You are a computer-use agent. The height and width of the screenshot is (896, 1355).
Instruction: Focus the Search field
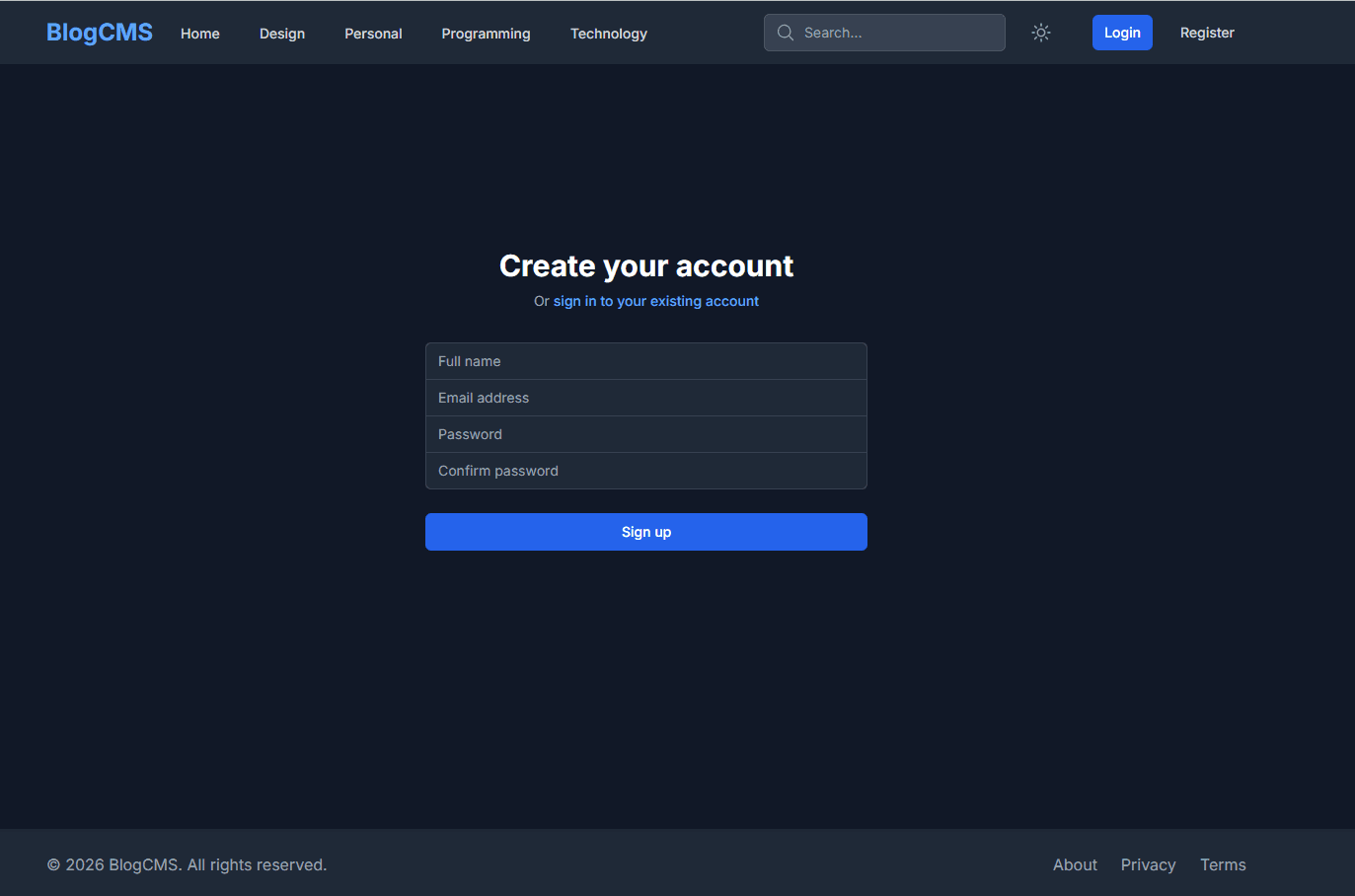click(884, 33)
